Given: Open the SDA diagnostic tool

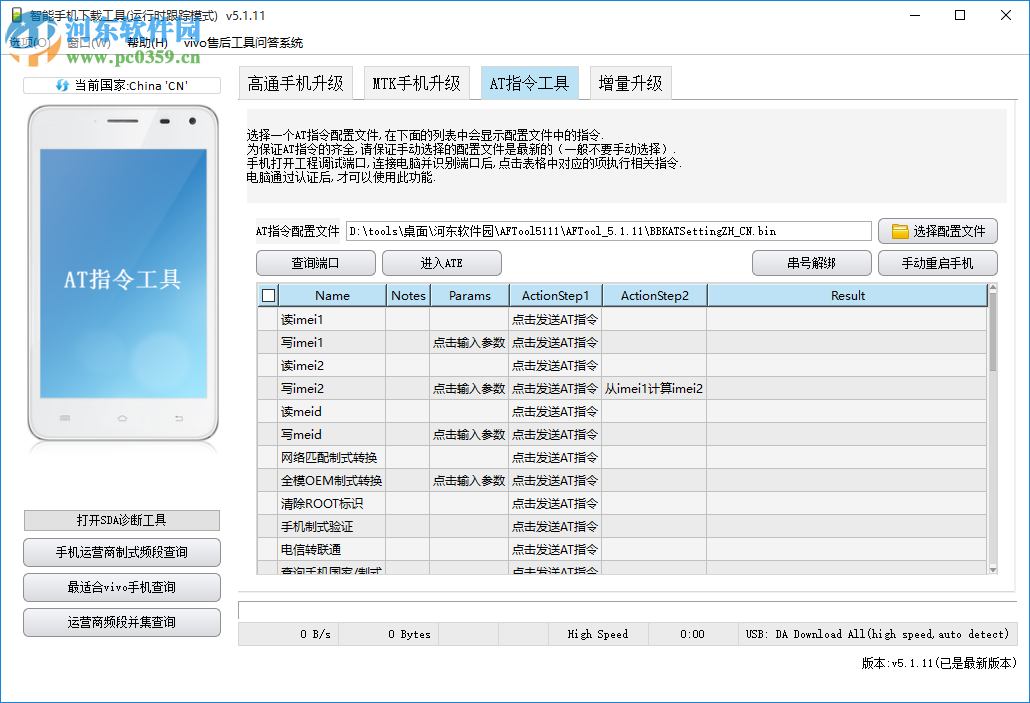Looking at the screenshot, I should (121, 520).
